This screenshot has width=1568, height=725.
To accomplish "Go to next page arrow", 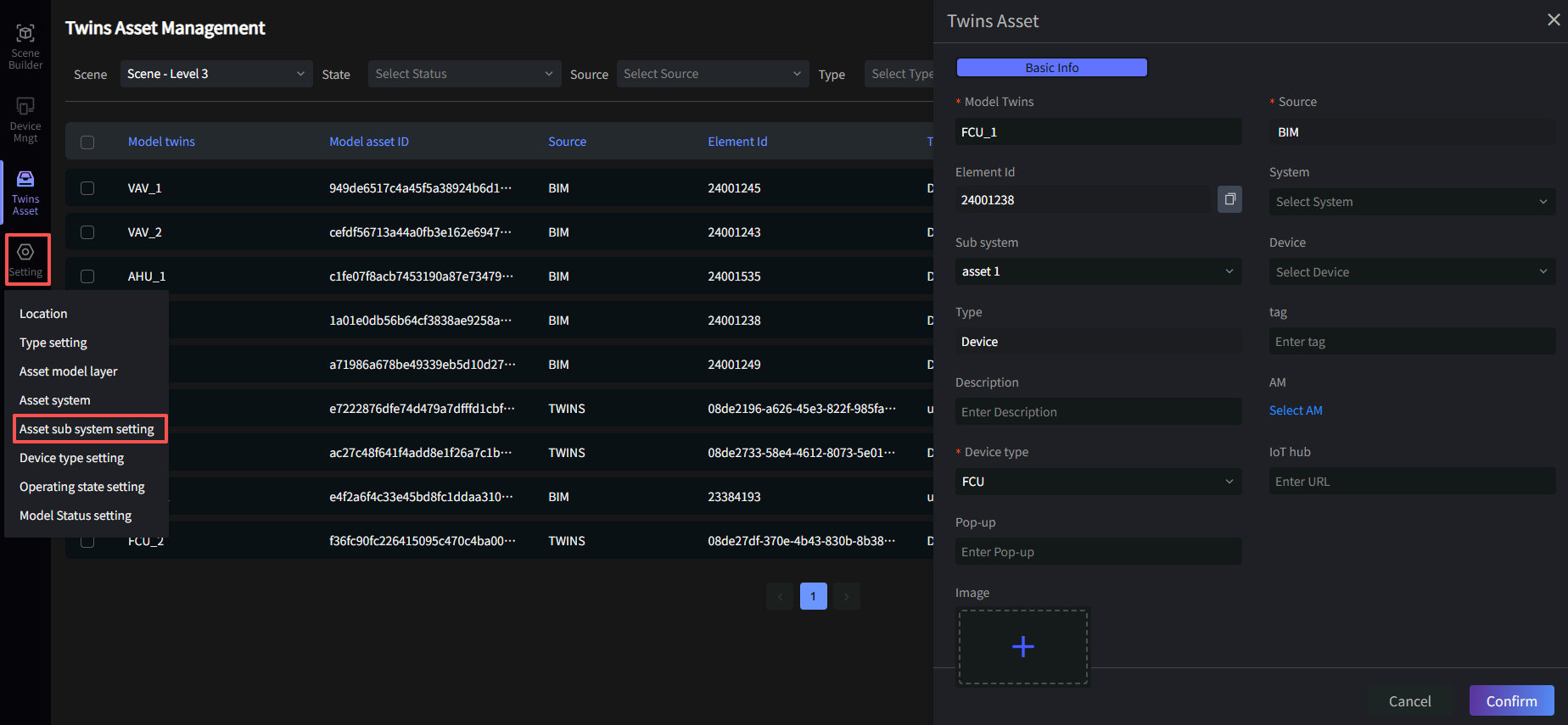I will [846, 596].
